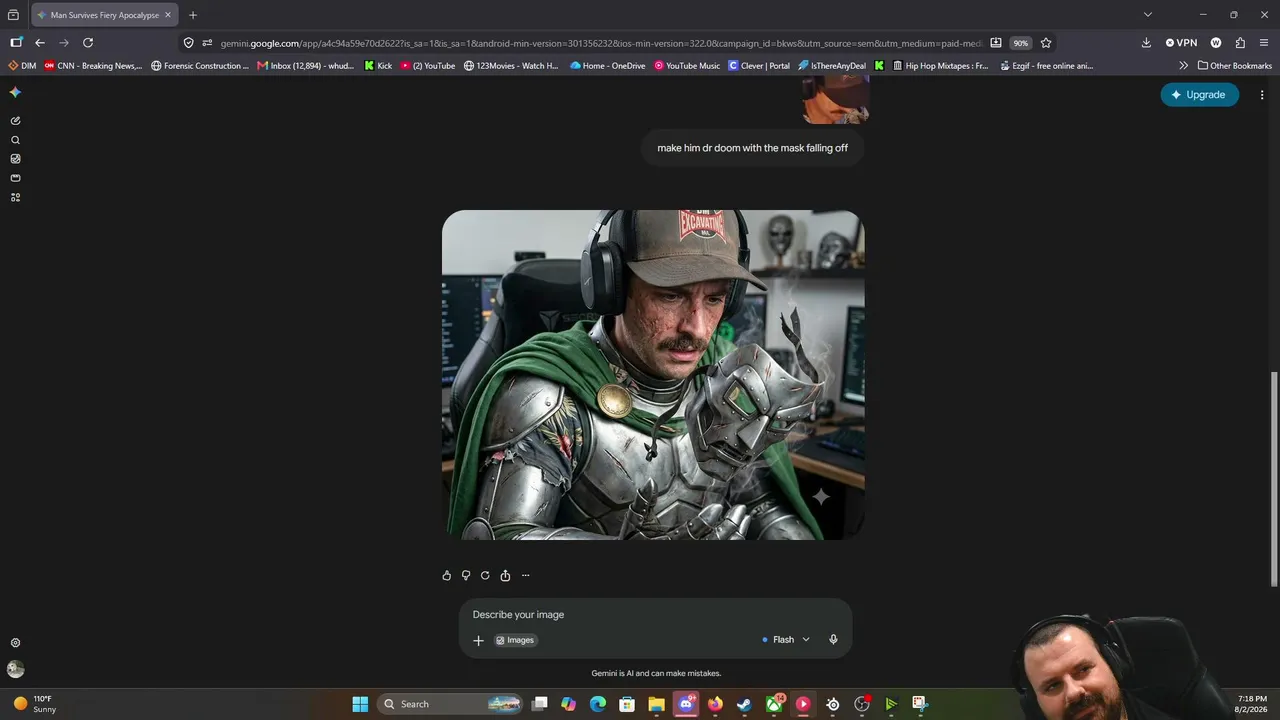Open the generated Dr Doom image
This screenshot has width=1280, height=720.
tap(653, 375)
